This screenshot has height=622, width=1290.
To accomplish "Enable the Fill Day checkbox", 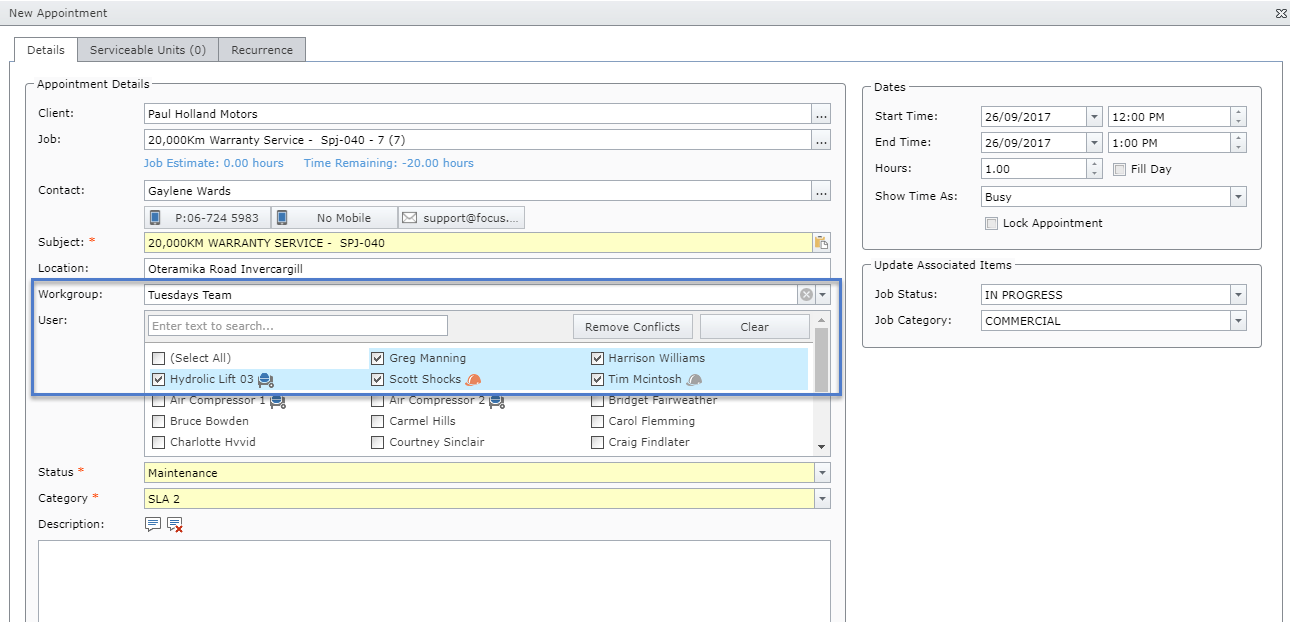I will pos(1119,170).
